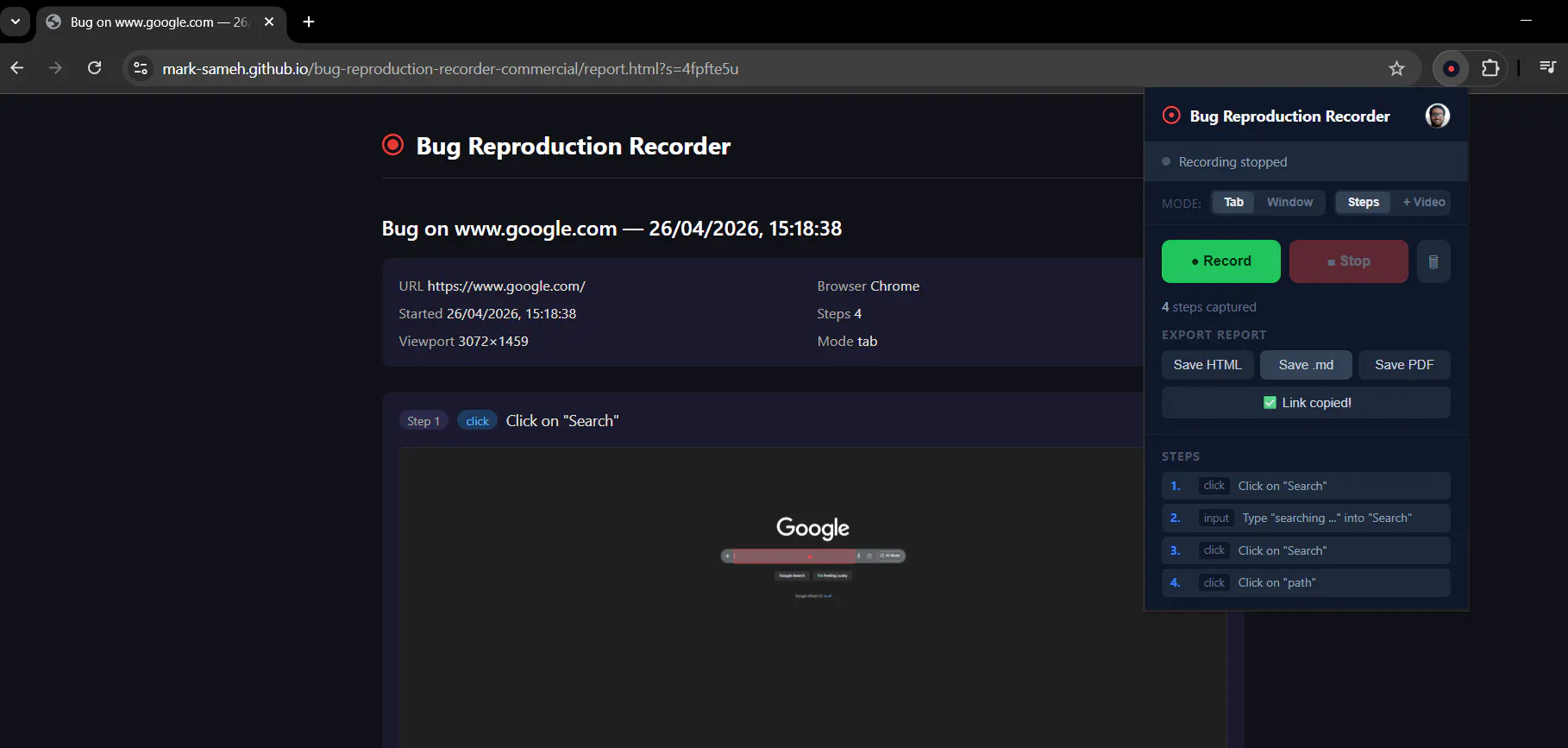Open the Step 1 Google screenshot thumbnail

[x=812, y=597]
